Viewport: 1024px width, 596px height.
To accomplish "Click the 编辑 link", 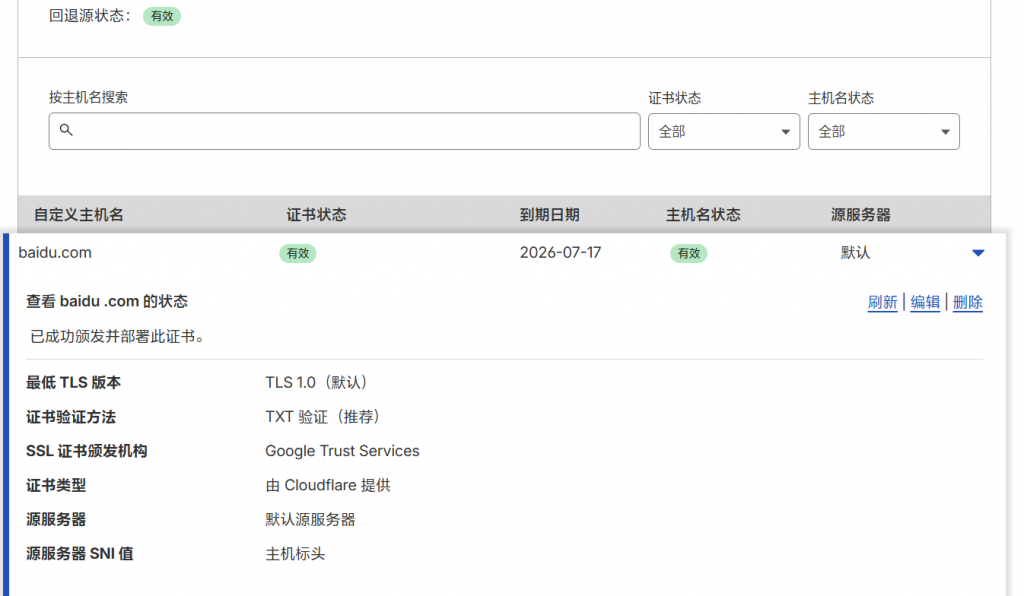I will point(925,303).
